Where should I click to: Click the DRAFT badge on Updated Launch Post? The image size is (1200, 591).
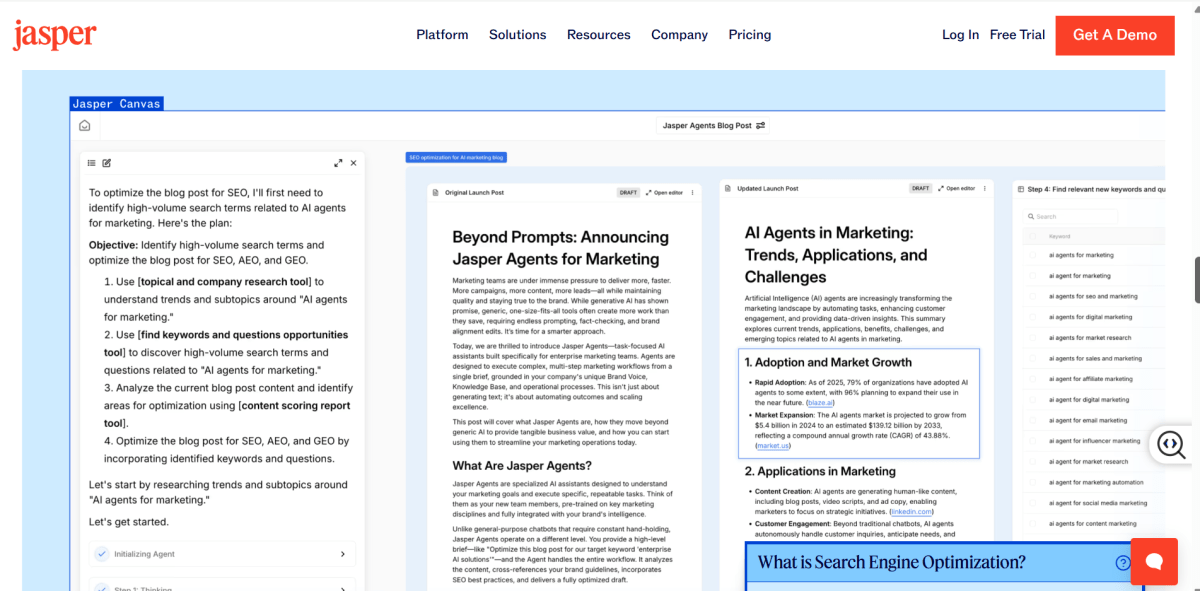[x=920, y=188]
